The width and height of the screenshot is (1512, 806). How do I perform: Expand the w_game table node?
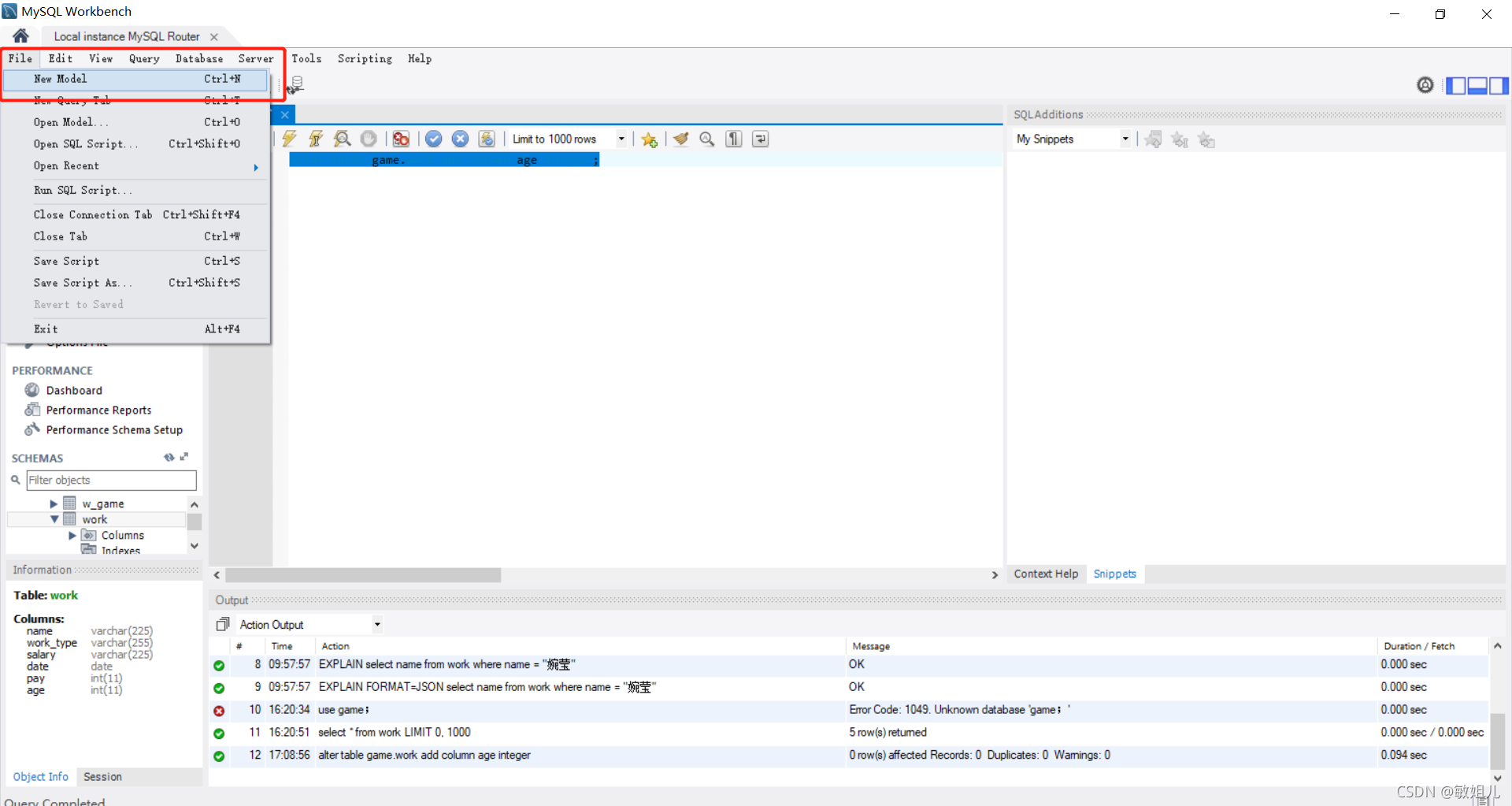pyautogui.click(x=54, y=503)
